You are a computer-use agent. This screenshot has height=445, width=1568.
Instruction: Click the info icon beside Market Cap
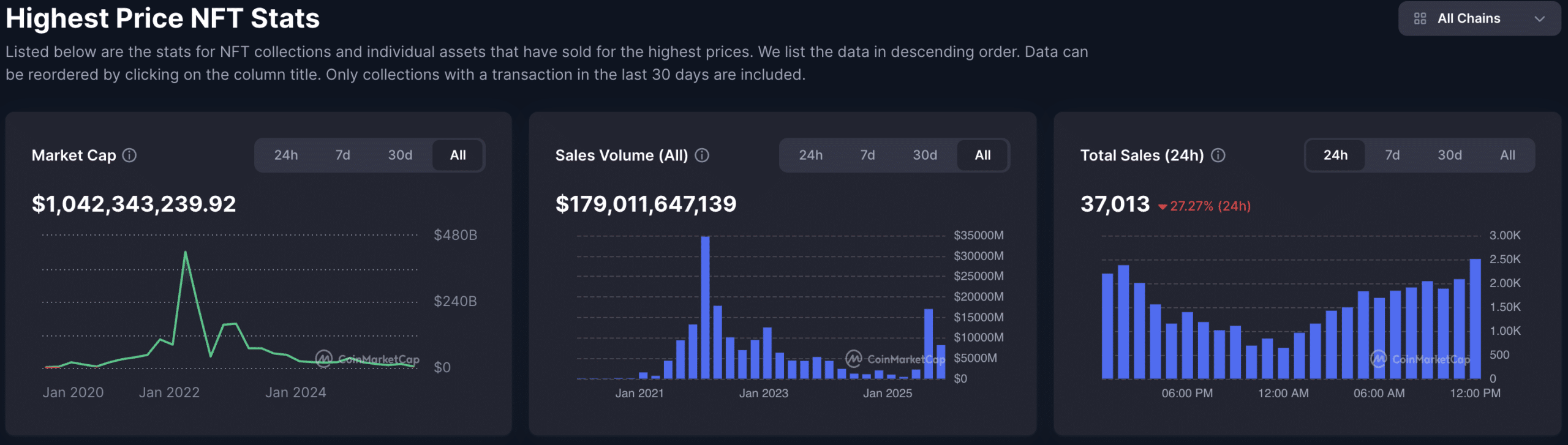click(x=129, y=155)
